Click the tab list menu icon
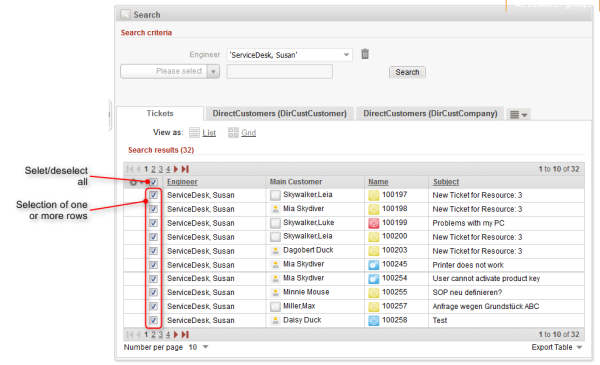The height and width of the screenshot is (365, 600). click(x=518, y=114)
